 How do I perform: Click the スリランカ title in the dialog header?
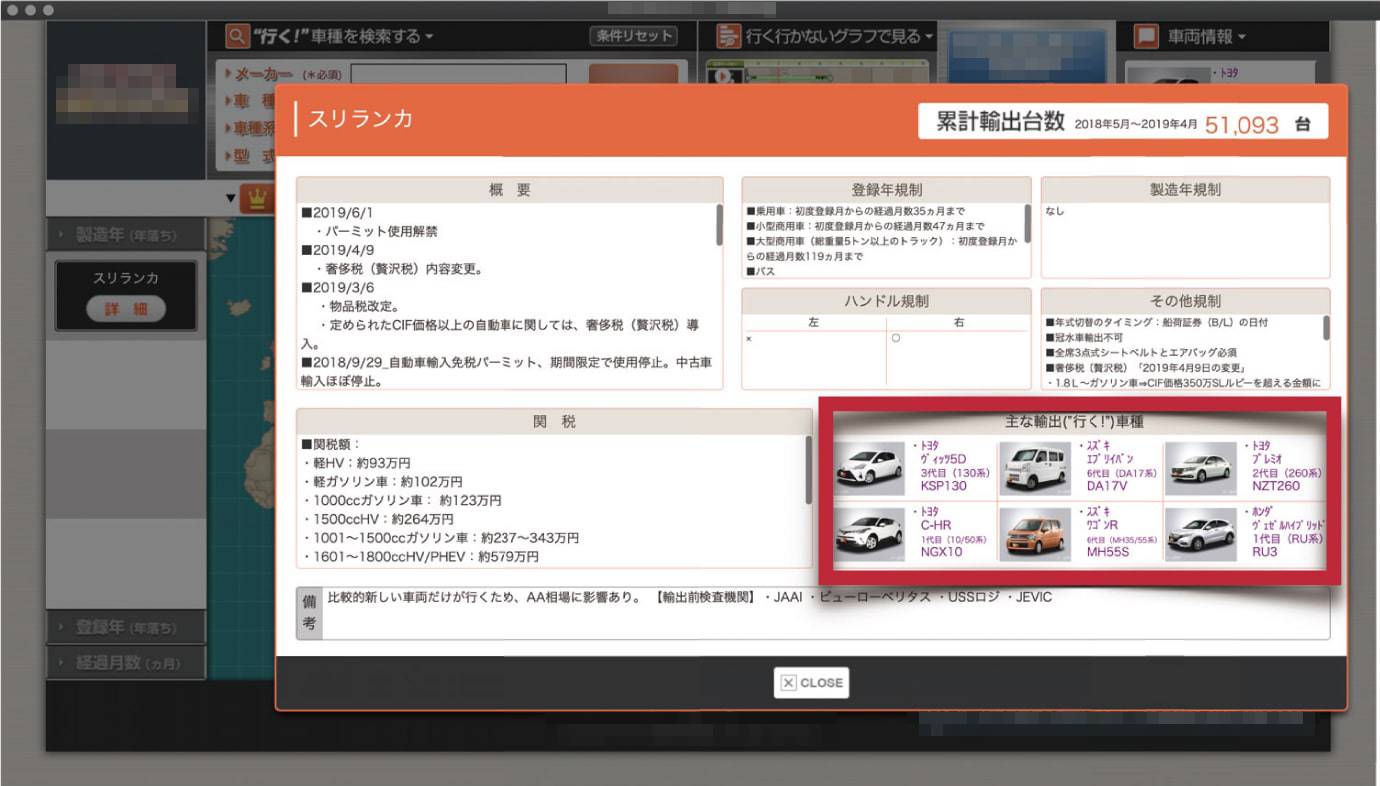(x=360, y=119)
